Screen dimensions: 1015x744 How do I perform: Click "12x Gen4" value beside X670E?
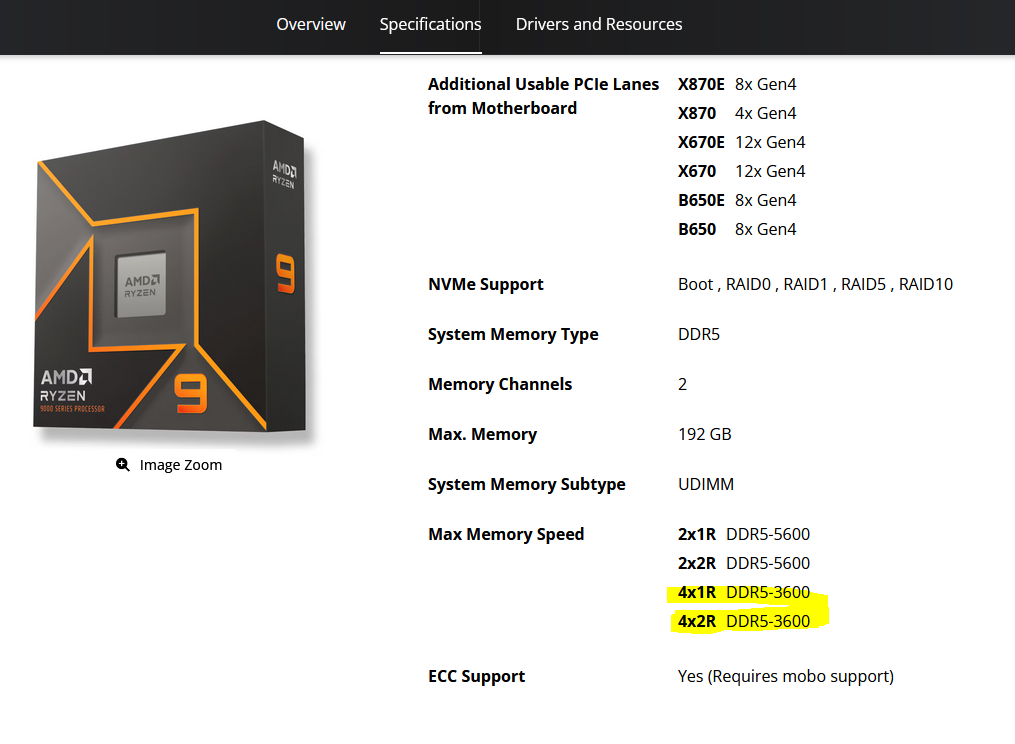click(x=770, y=142)
